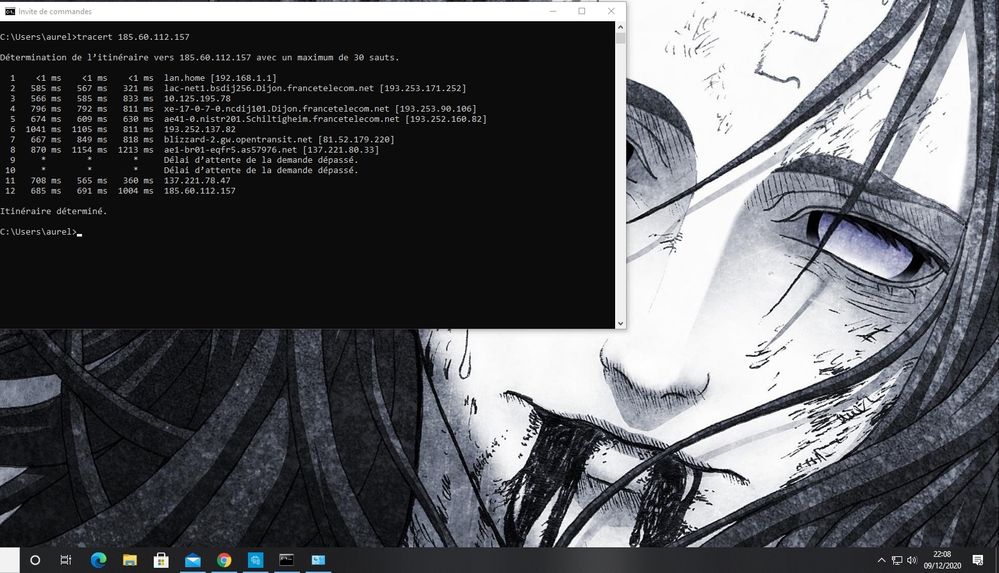
Task: Open the Mail app in taskbar
Action: (192, 560)
